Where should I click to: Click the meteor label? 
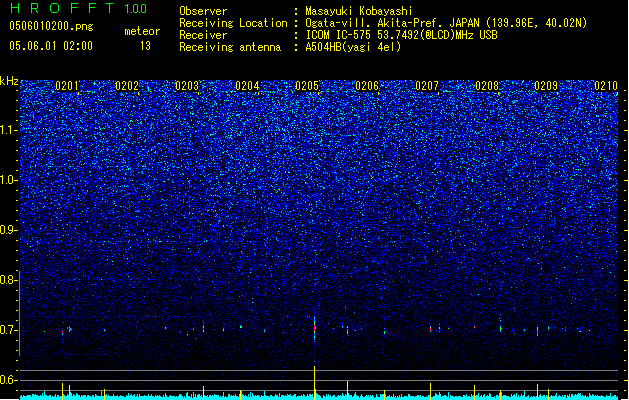[142, 31]
